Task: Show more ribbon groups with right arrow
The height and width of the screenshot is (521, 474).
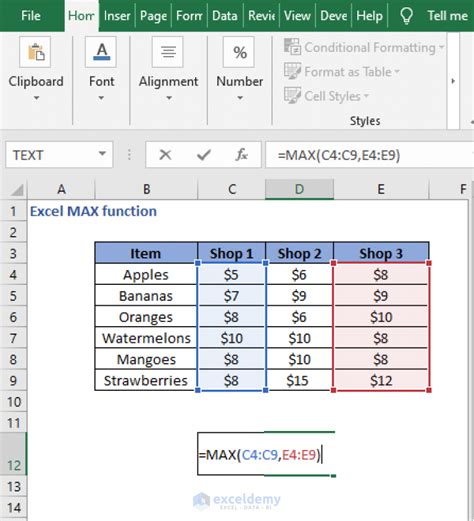Action: 453,81
